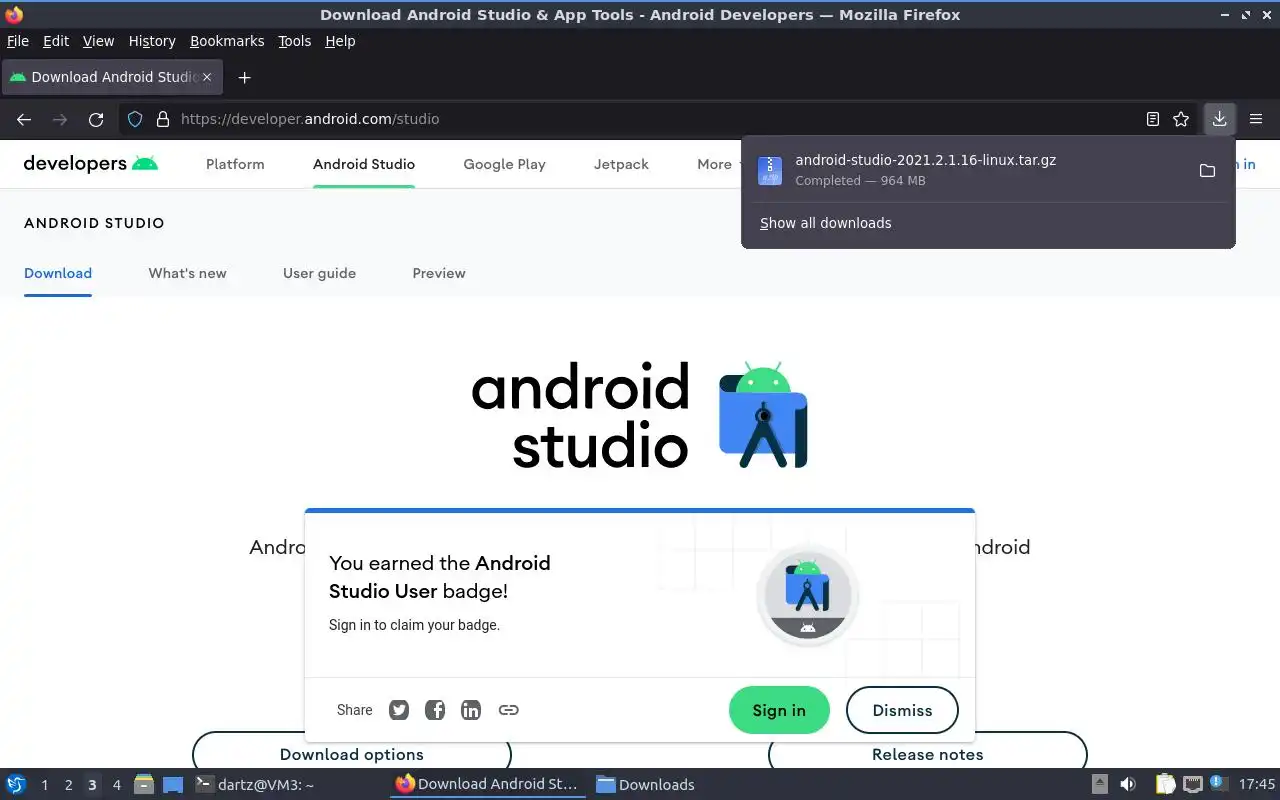Click the removable media eject tray icon
The image size is (1280, 800).
[1100, 784]
